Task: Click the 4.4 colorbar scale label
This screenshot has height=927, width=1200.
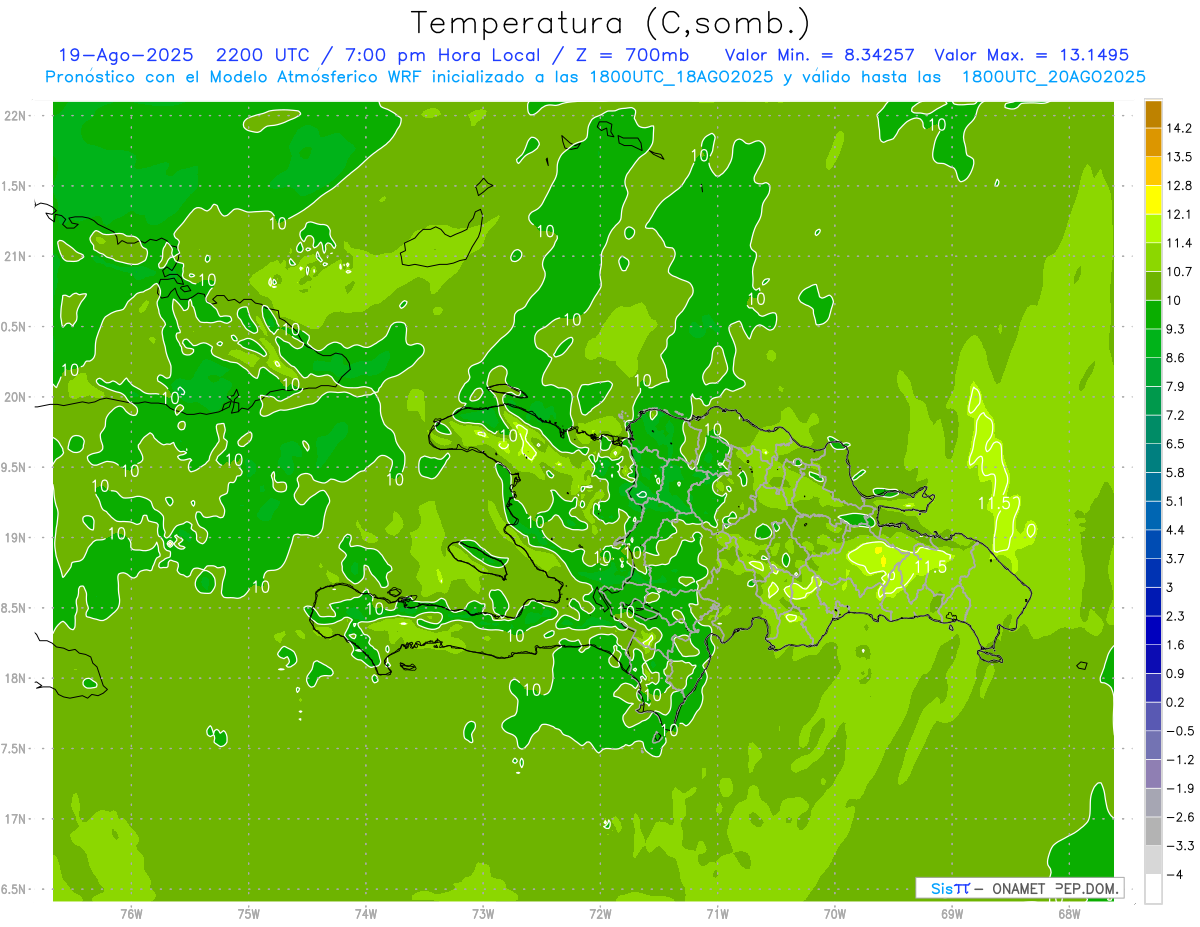Action: [x=1175, y=530]
